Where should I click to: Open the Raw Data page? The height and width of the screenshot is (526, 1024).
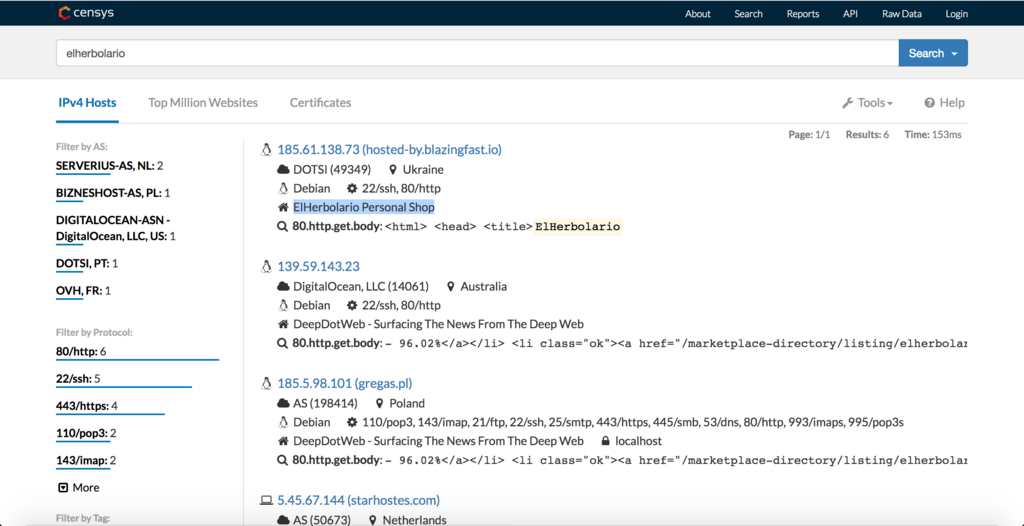(901, 14)
